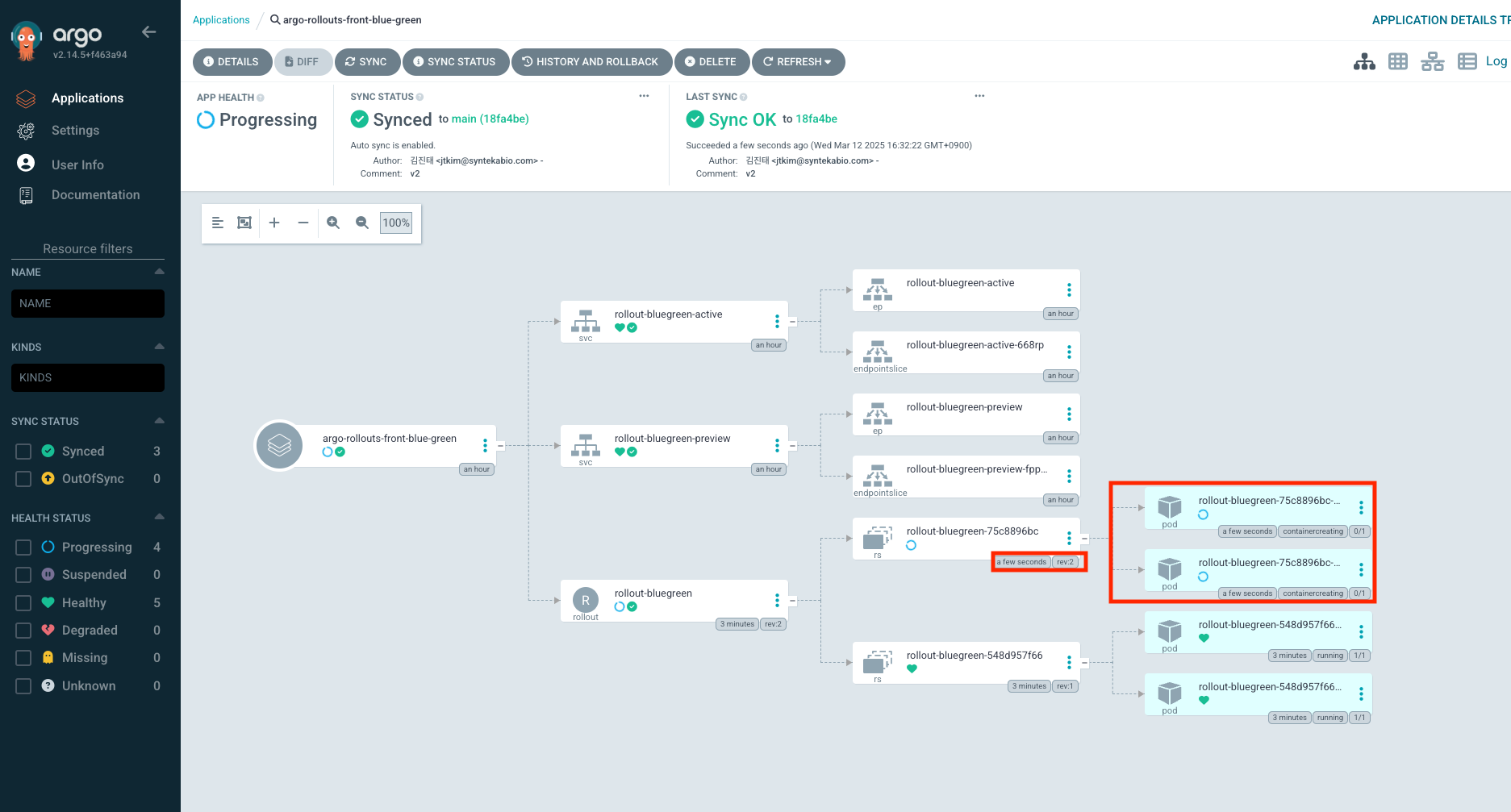Click the compact diff align icon in the graph toolbar
The height and width of the screenshot is (812, 1511).
(218, 223)
